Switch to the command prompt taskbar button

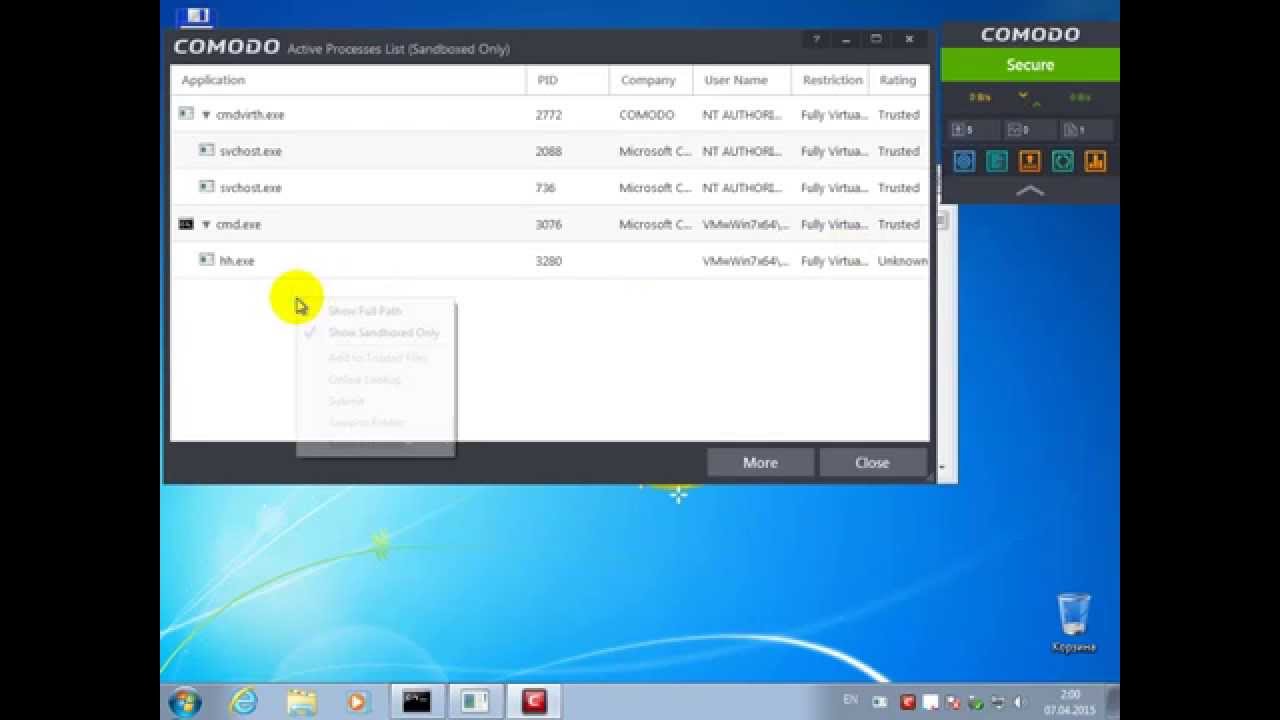point(416,702)
